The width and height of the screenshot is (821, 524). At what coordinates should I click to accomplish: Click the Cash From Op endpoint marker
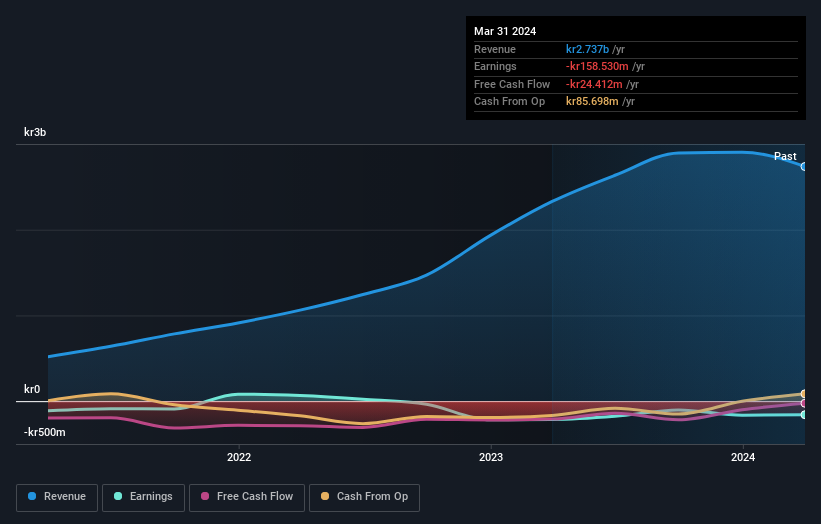(x=804, y=394)
